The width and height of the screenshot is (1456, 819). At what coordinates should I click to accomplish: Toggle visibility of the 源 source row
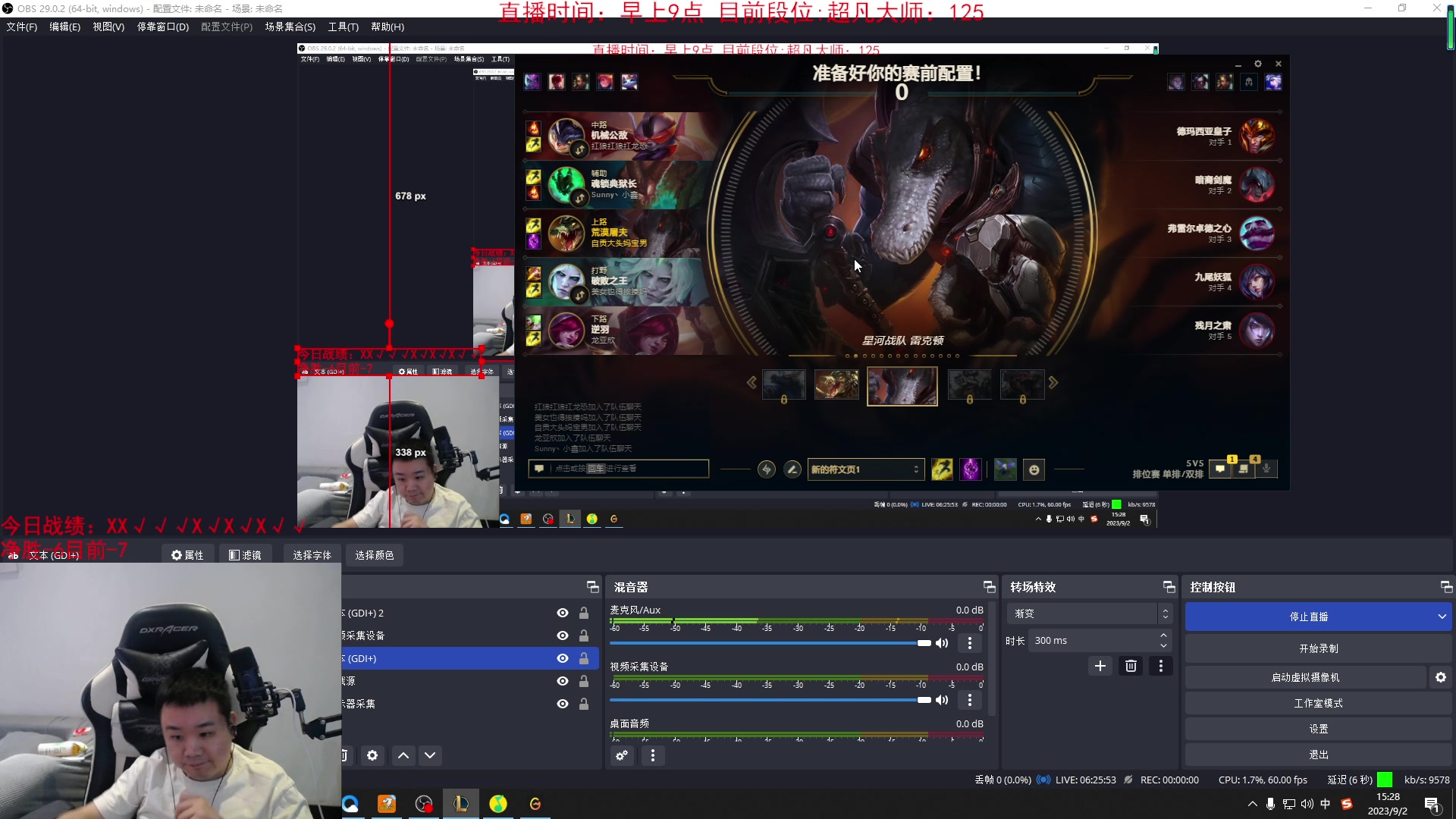click(x=563, y=681)
